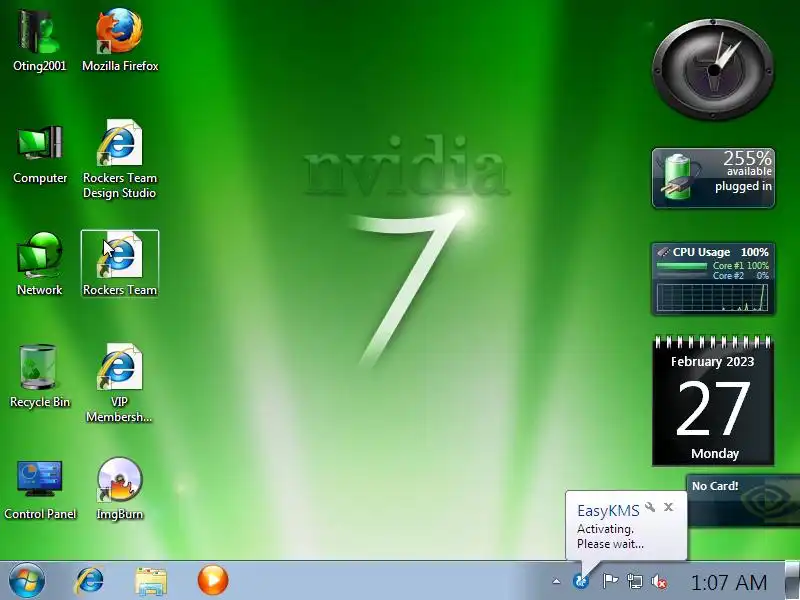The image size is (800, 600).
Task: Click the February 2023 calendar gadget
Action: 713,400
